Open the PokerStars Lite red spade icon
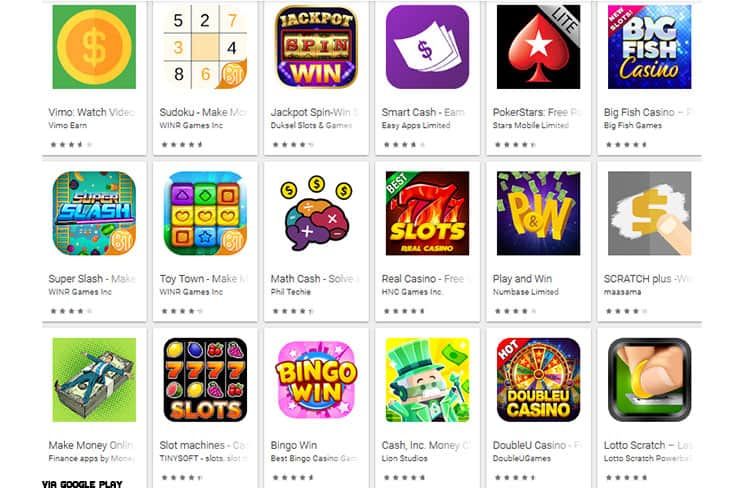 coord(538,47)
